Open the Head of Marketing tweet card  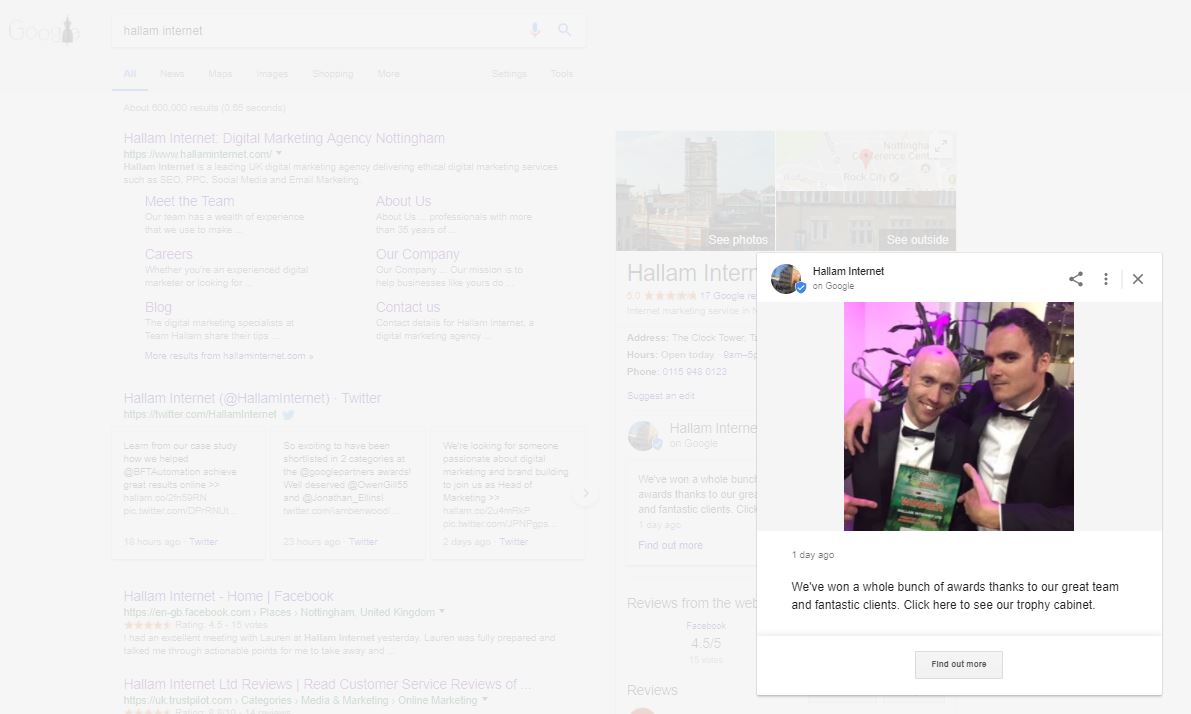point(507,494)
